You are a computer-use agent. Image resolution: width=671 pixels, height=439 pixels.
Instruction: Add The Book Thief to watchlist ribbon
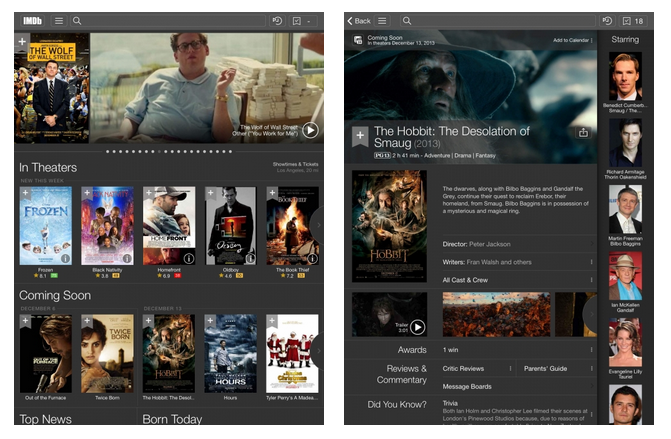tap(272, 193)
